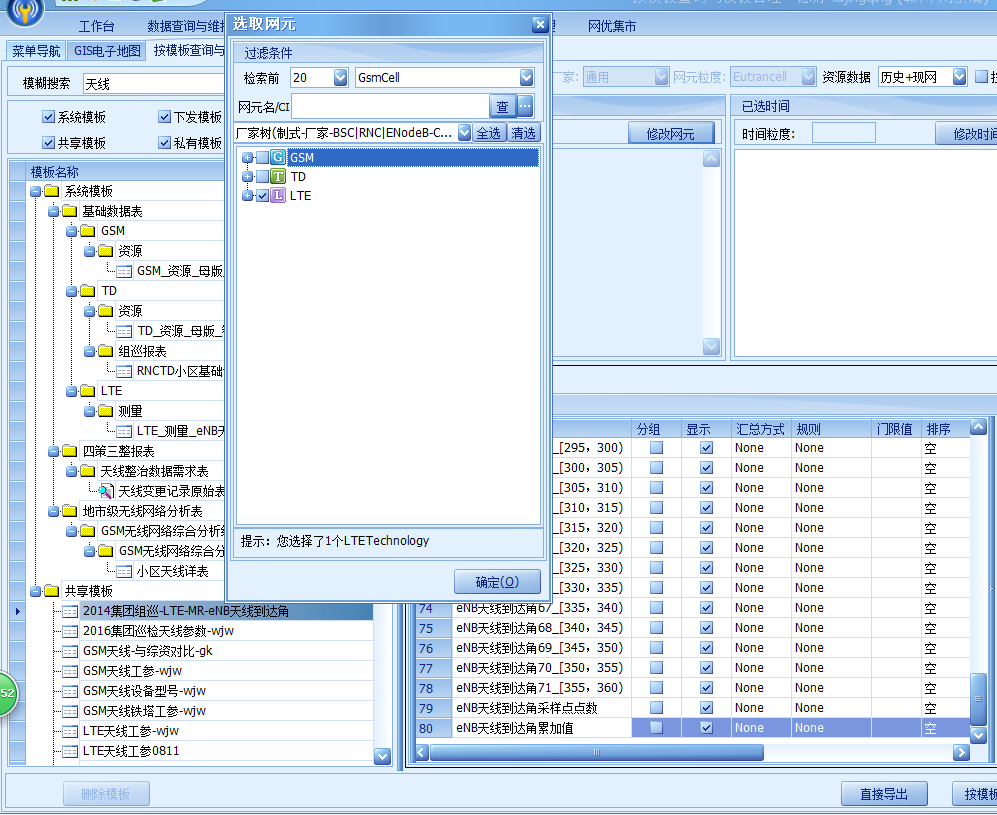Viewport: 997px width, 815px height.
Task: Check the GSM checkbox in dialog tree
Action: tap(262, 157)
